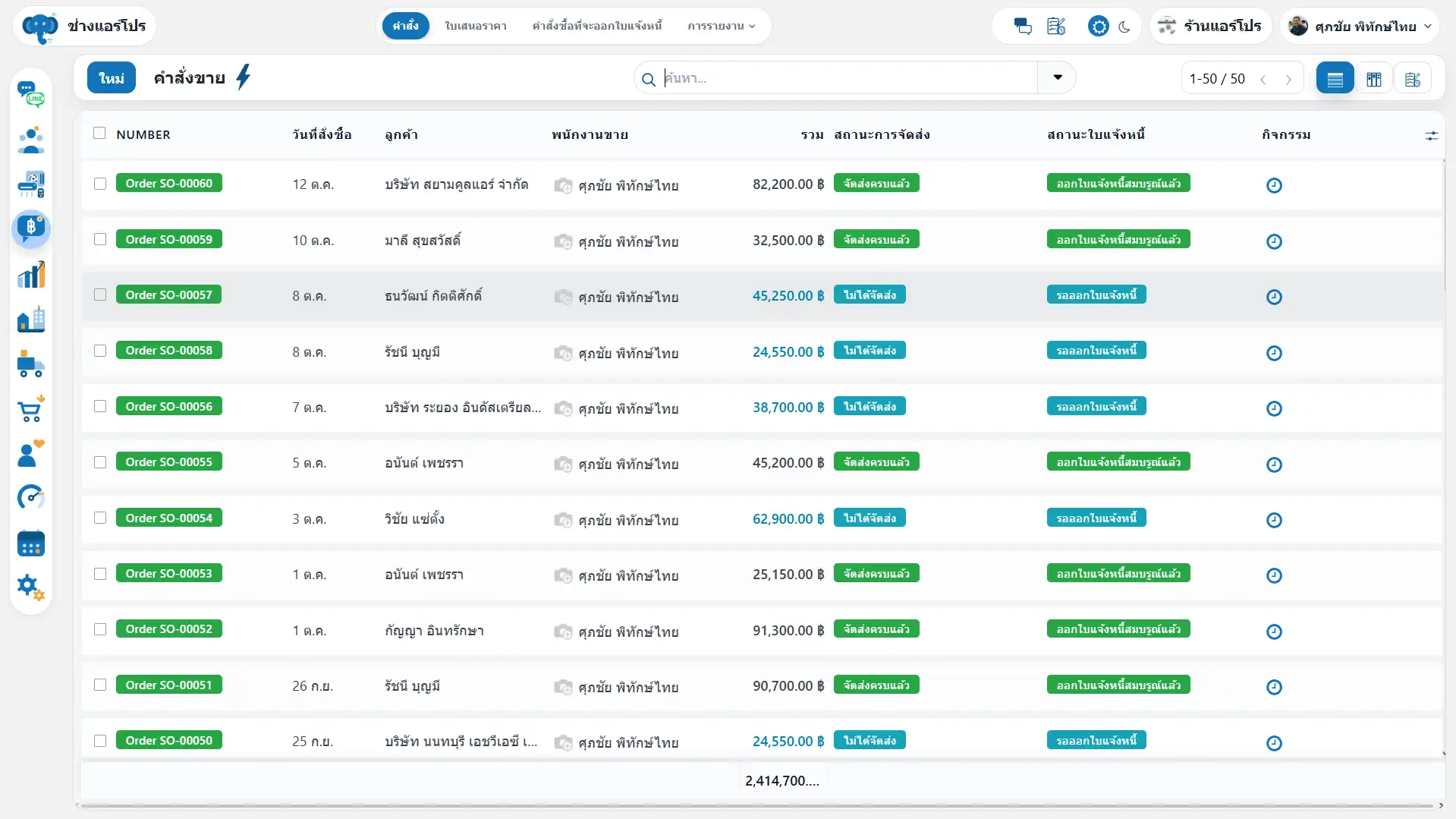Open the LINE chat sidebar icon
The image size is (1456, 819).
[31, 94]
